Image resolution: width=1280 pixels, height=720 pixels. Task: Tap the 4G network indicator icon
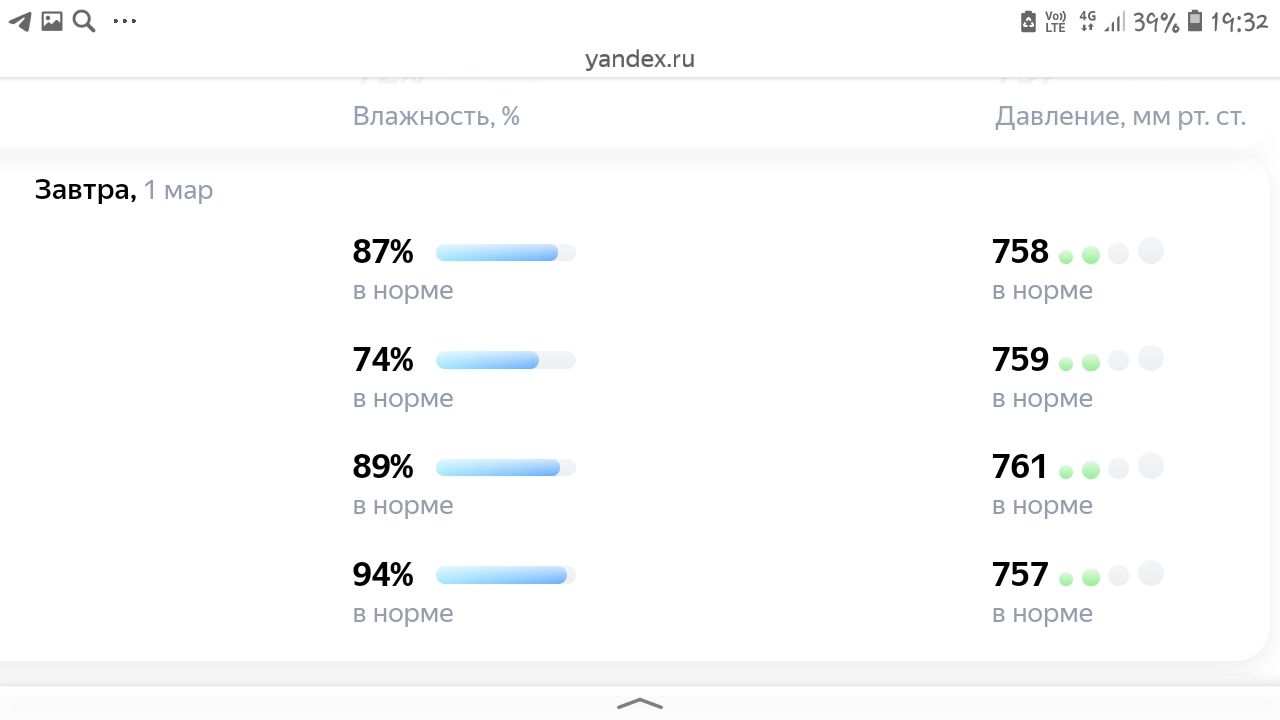point(1088,21)
